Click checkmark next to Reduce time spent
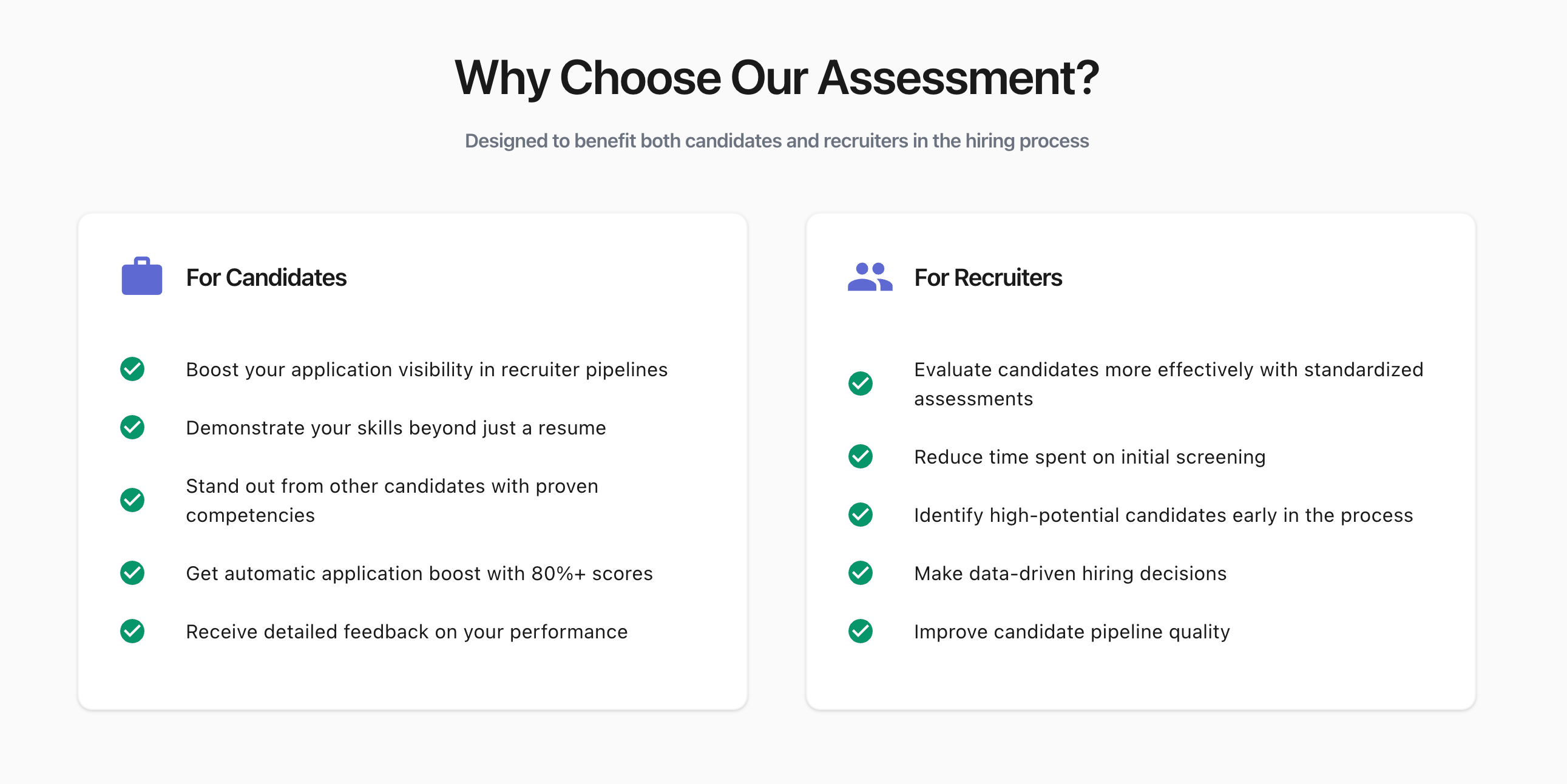The width and height of the screenshot is (1567, 784). coord(860,457)
